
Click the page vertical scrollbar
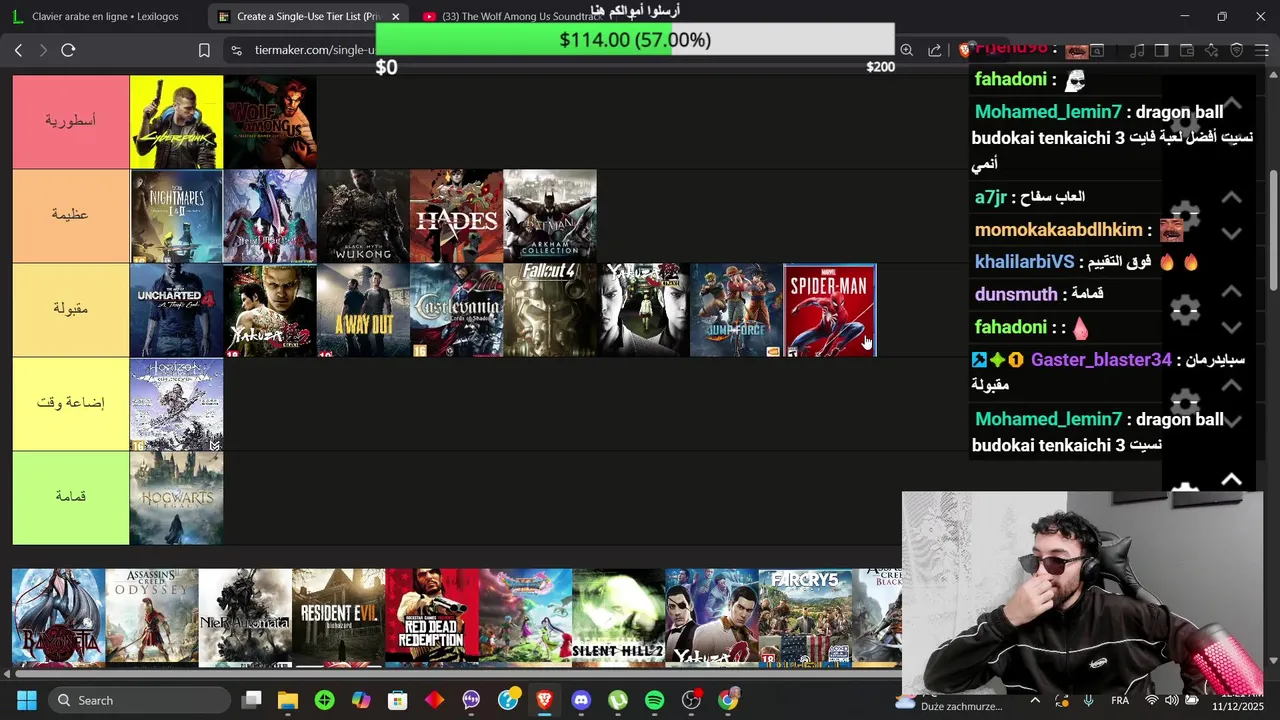coord(1273,230)
